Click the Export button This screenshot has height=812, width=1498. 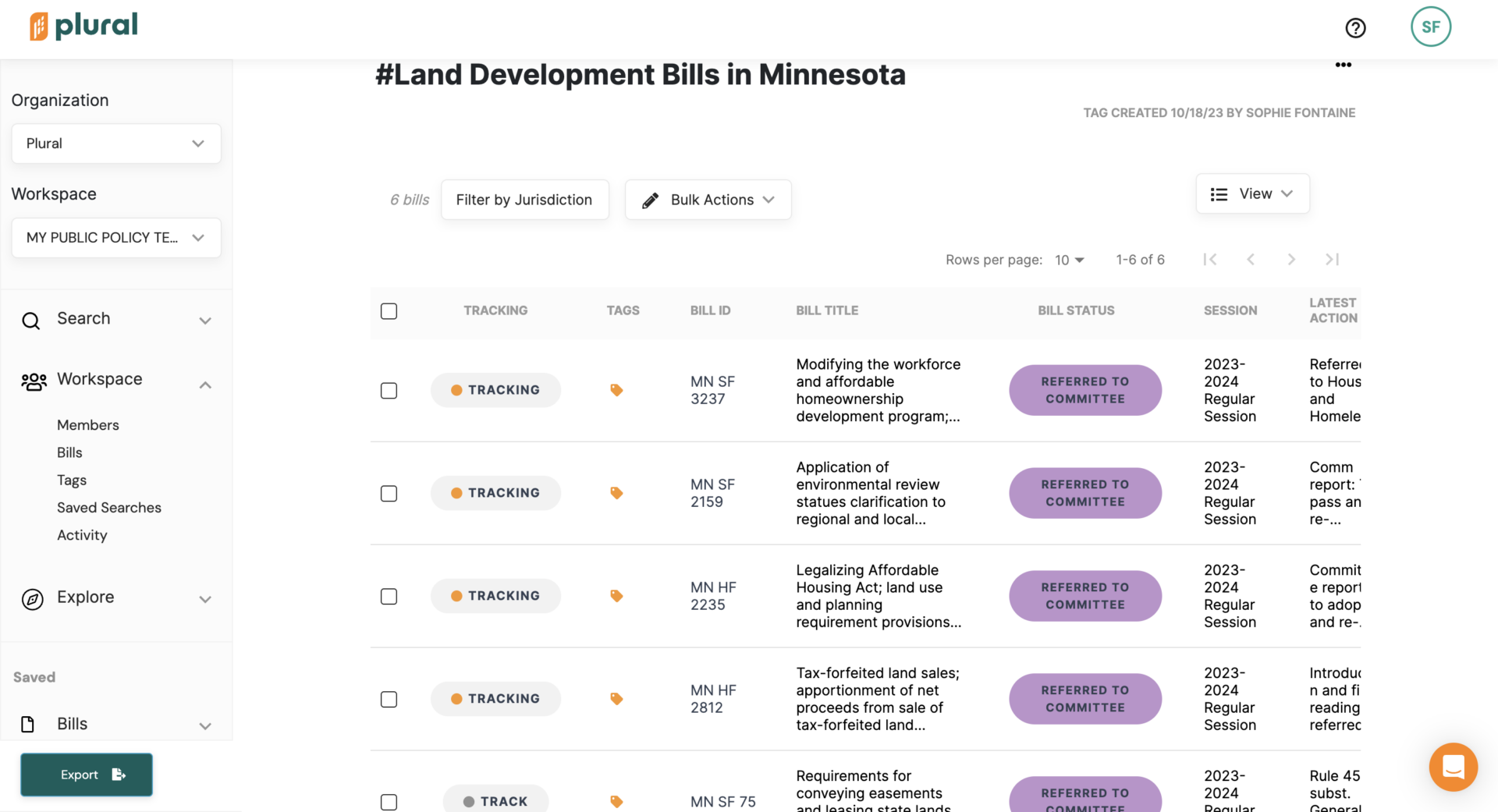click(87, 775)
